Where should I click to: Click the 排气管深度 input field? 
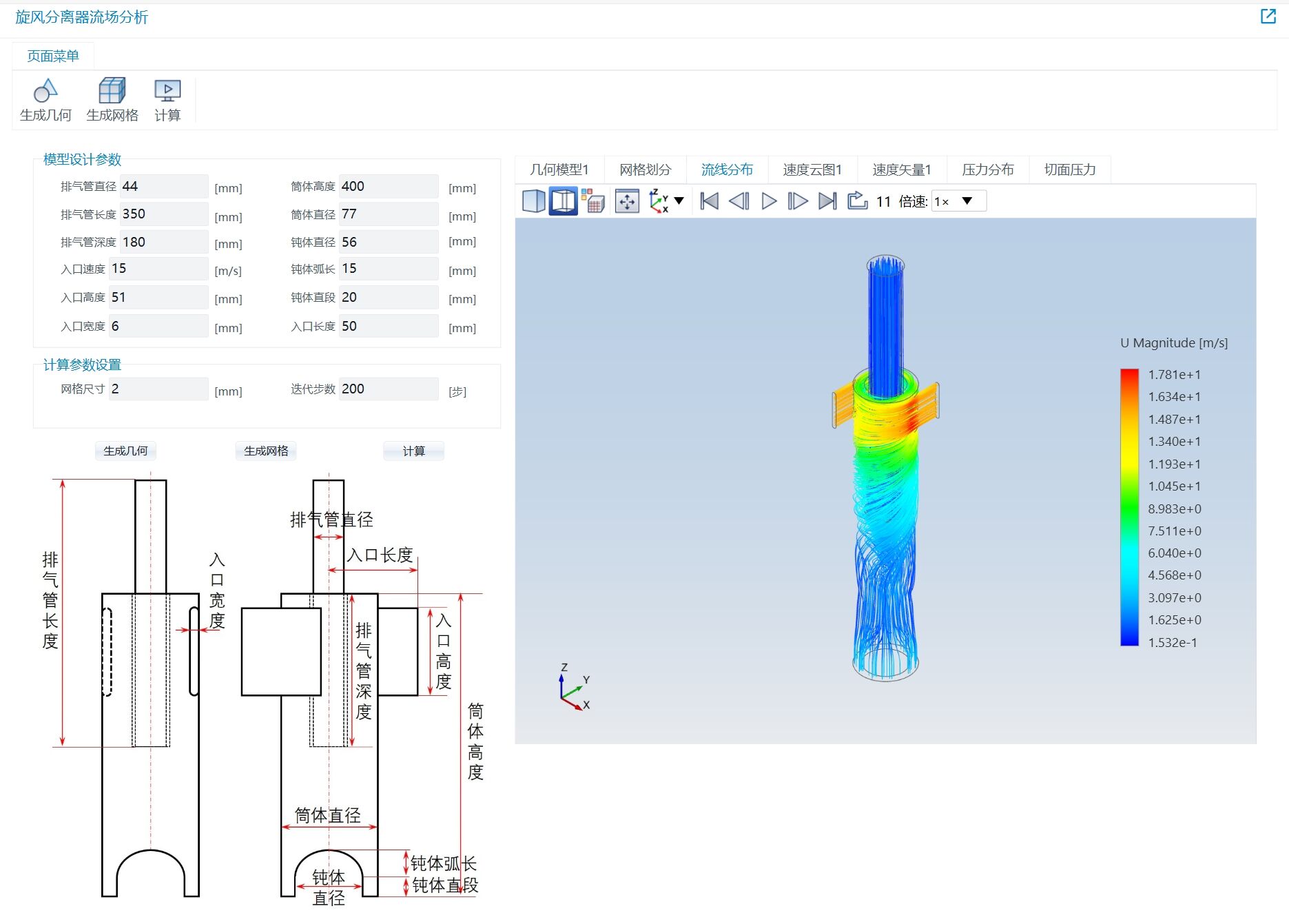(164, 242)
